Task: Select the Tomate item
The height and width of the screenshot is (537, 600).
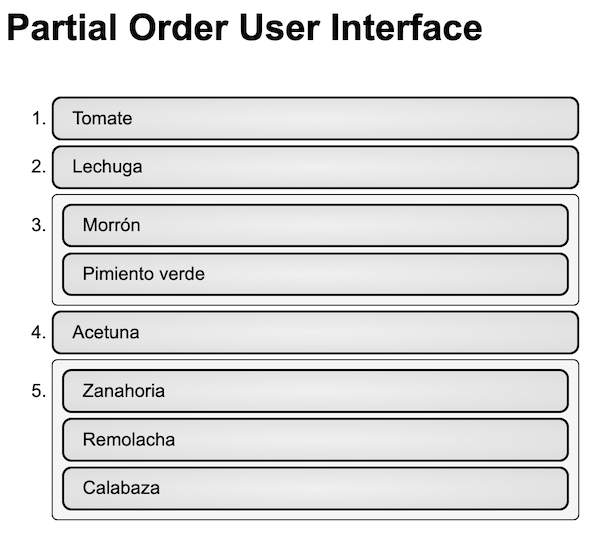Action: click(315, 118)
